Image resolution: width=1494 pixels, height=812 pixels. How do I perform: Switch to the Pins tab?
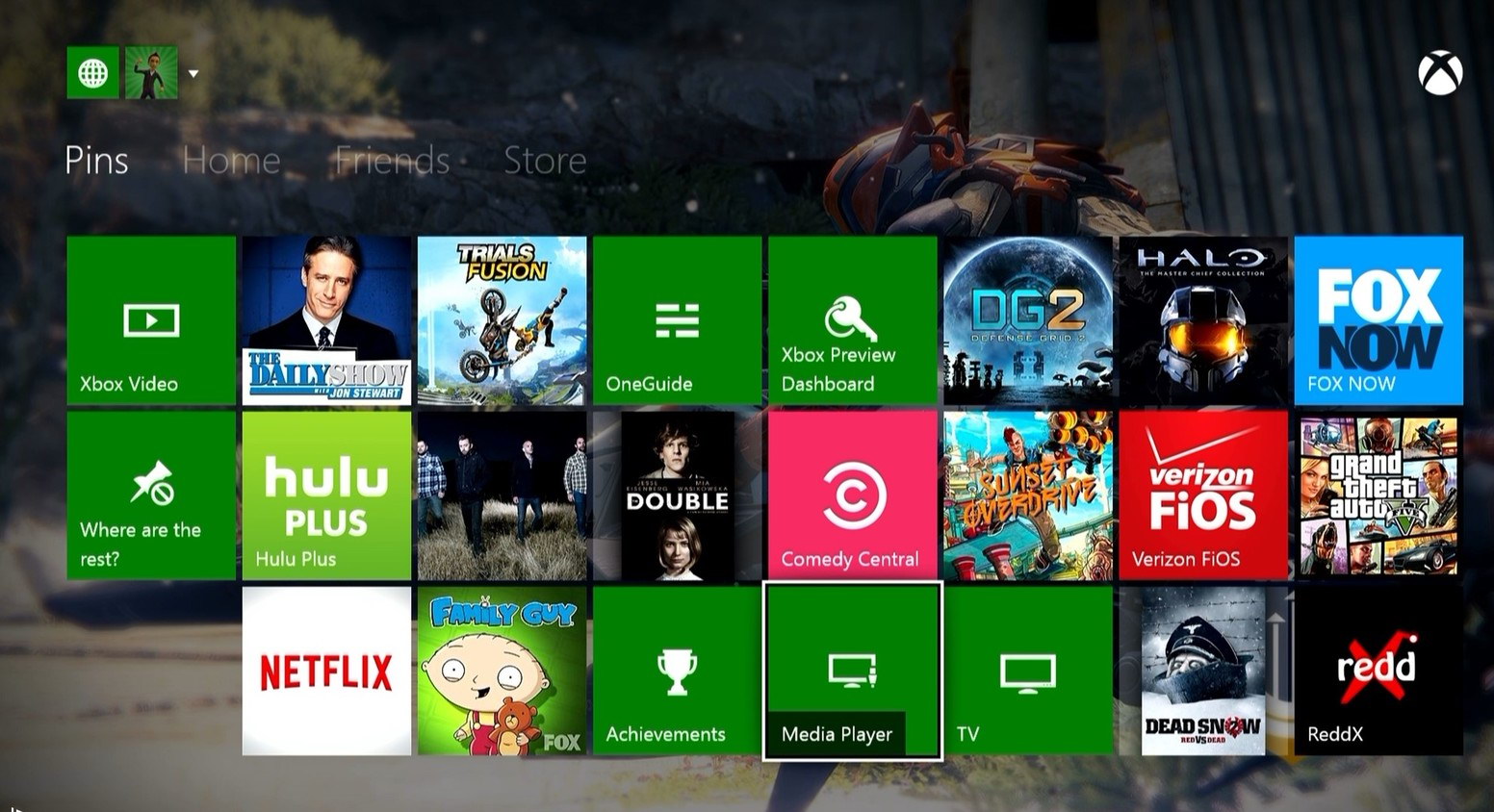96,160
